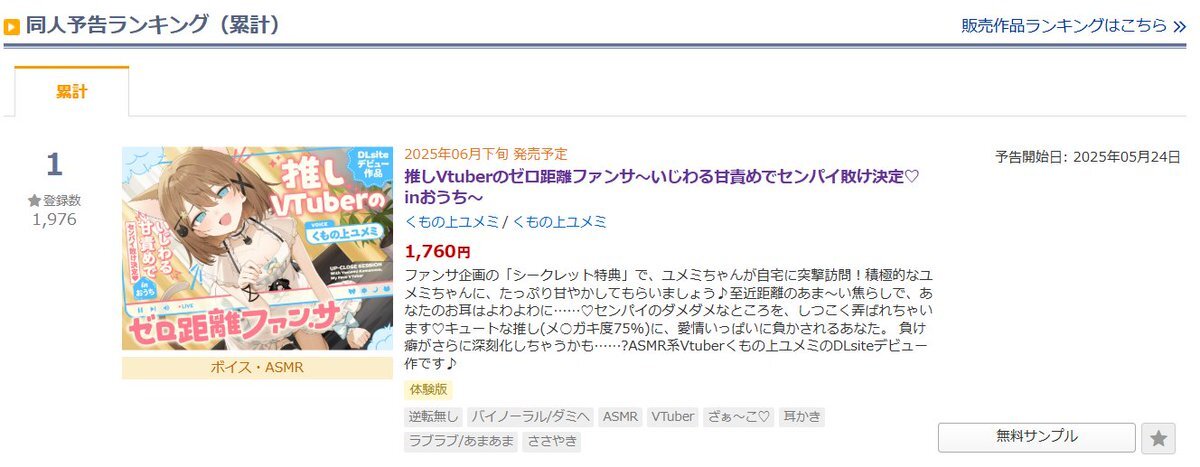
Task: Click the ボイス・ASMR category label
Action: pyautogui.click(x=258, y=368)
